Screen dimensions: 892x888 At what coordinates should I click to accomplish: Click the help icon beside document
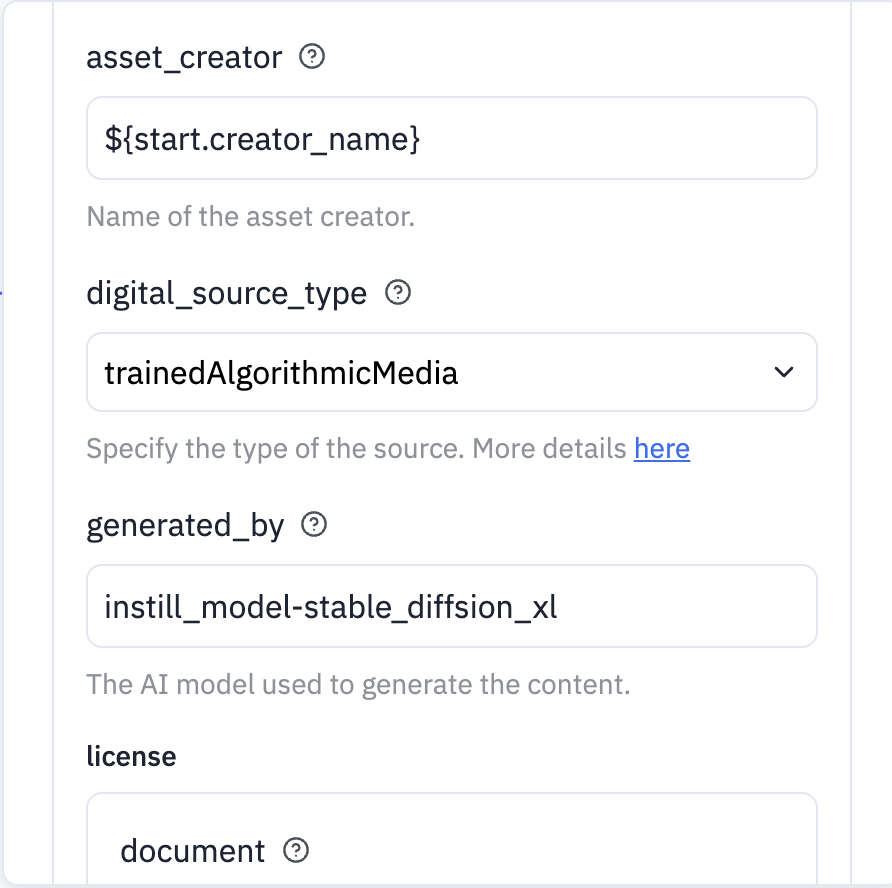point(296,851)
